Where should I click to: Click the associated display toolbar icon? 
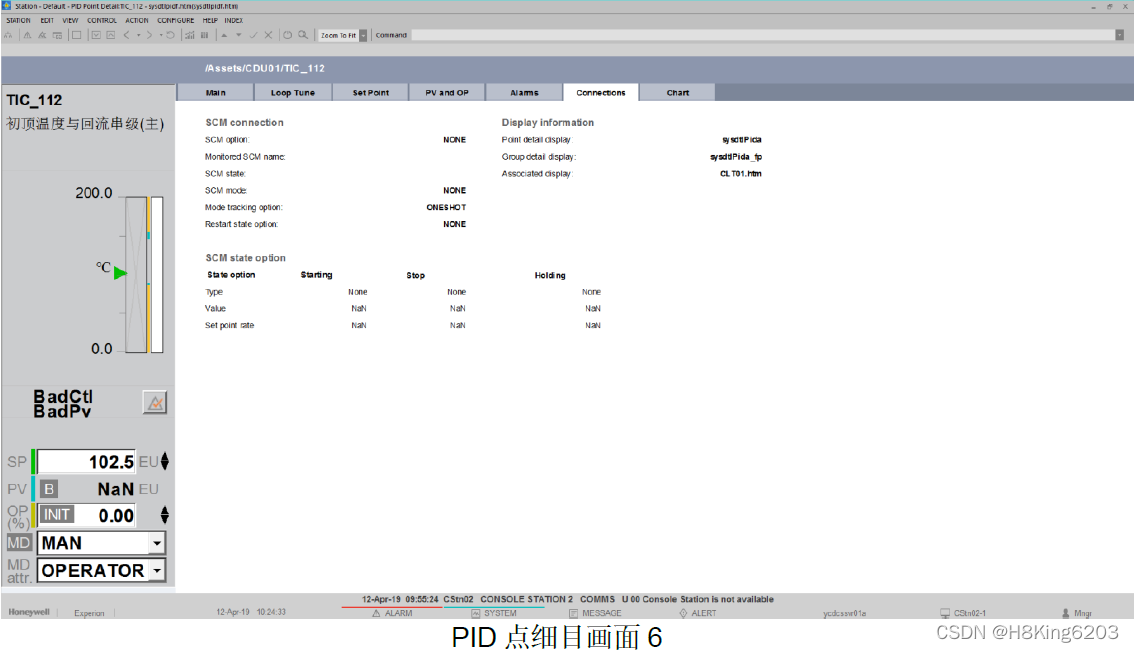click(x=57, y=35)
